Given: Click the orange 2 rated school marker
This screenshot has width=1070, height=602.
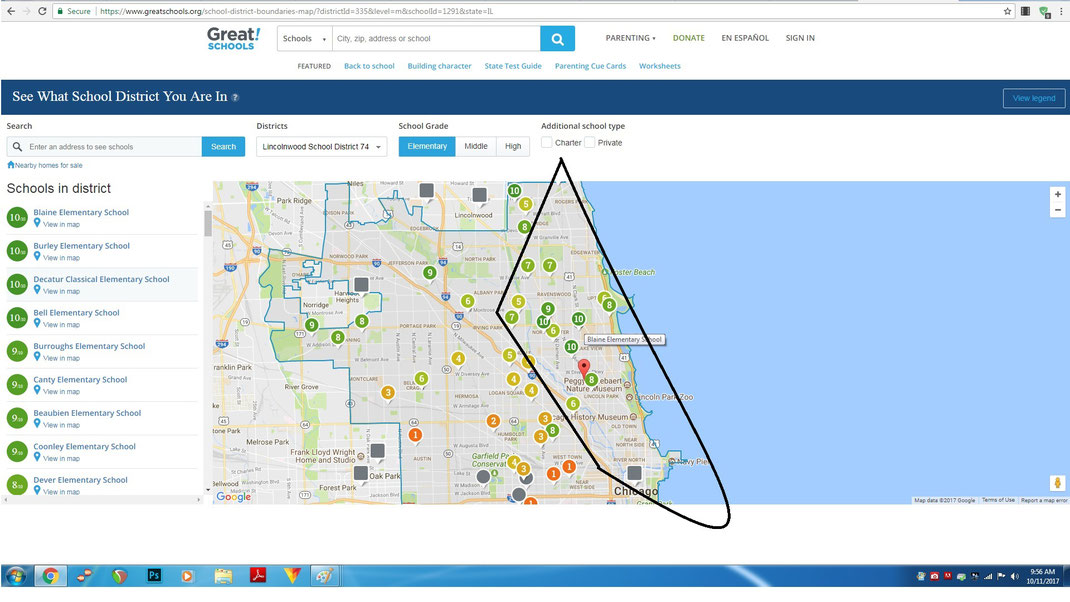Looking at the screenshot, I should (x=493, y=421).
